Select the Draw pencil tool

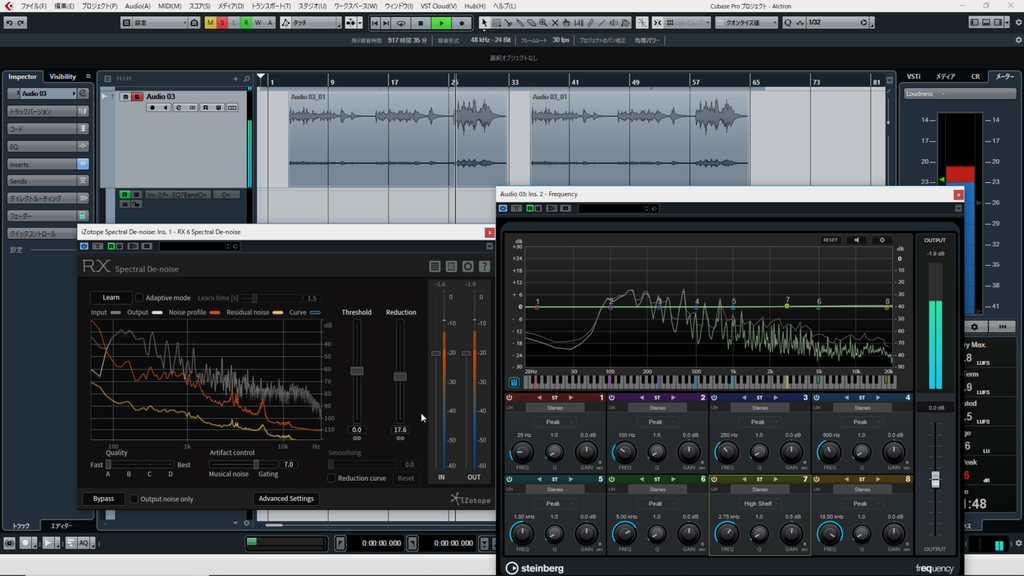pos(590,23)
